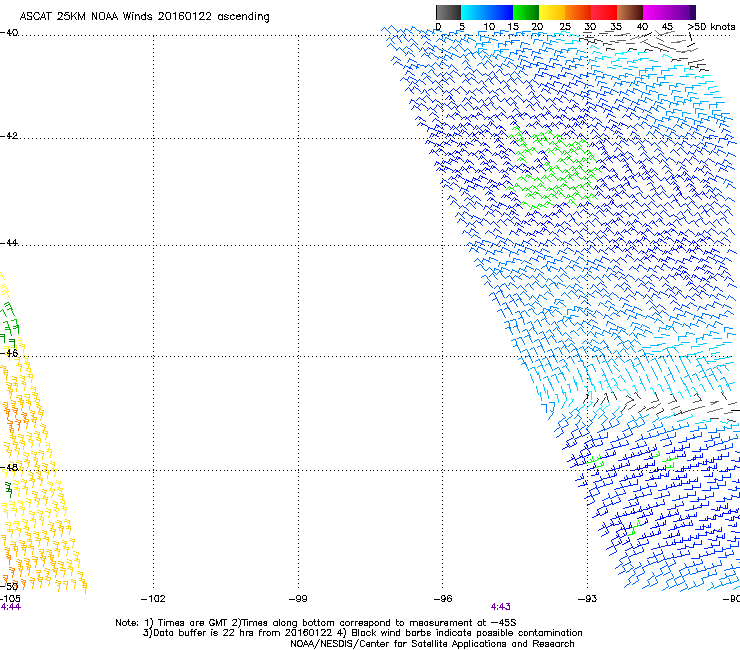This screenshot has width=740, height=650.
Task: Click the '25' label on the color scale
Action: pos(565,27)
